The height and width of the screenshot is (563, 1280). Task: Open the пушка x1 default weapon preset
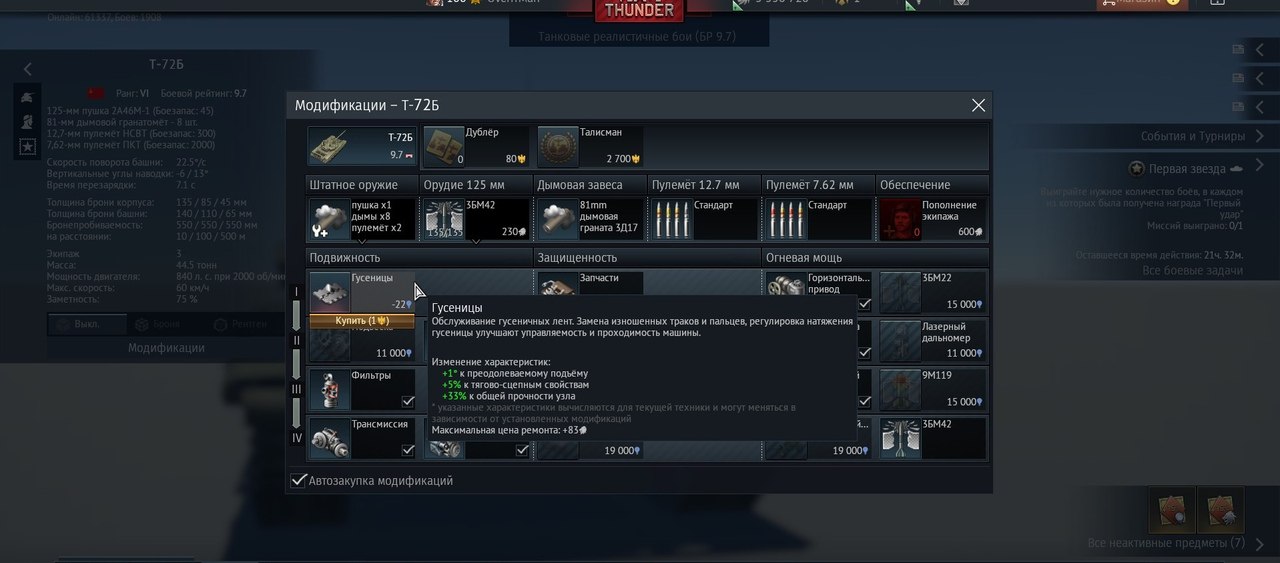click(x=362, y=218)
